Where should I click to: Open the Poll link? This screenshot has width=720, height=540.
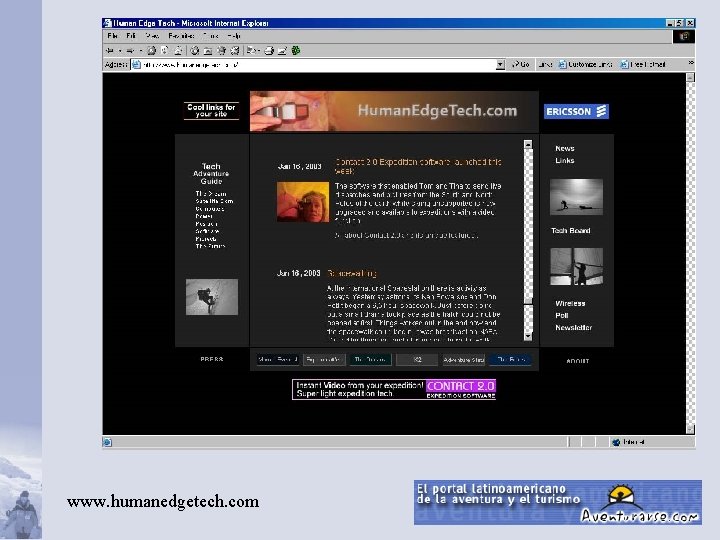click(562, 315)
